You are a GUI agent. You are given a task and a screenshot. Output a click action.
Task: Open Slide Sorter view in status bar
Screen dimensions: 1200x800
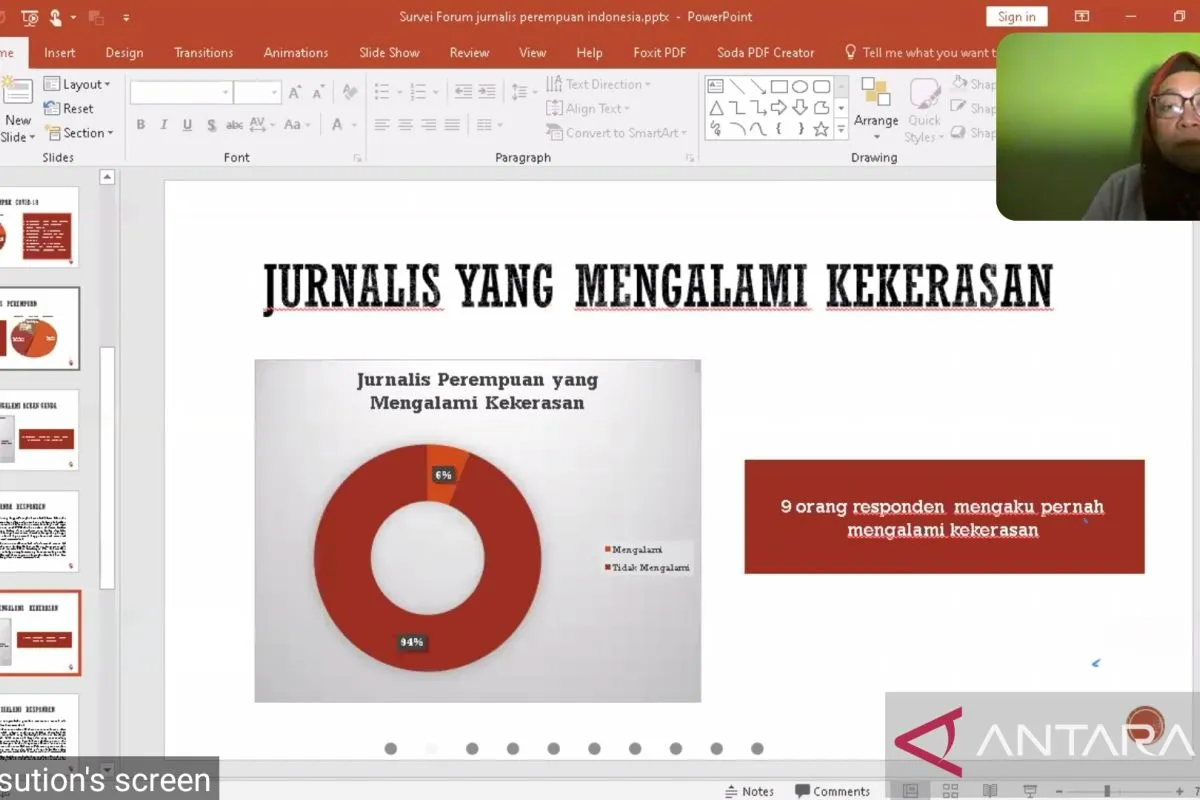[x=950, y=791]
